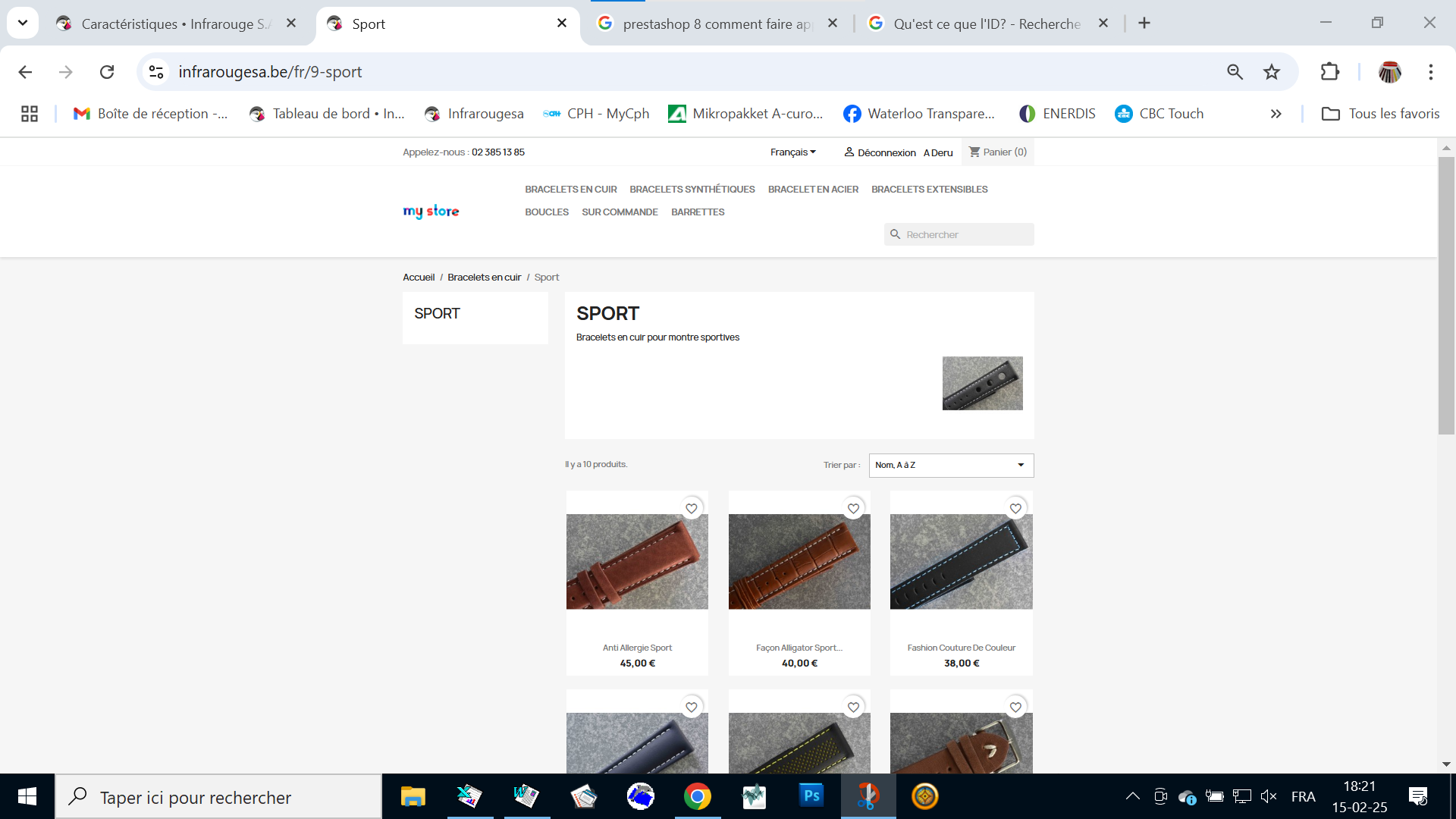This screenshot has width=1456, height=819.
Task: Click the magnifier icon in Rechercher box
Action: [x=895, y=234]
